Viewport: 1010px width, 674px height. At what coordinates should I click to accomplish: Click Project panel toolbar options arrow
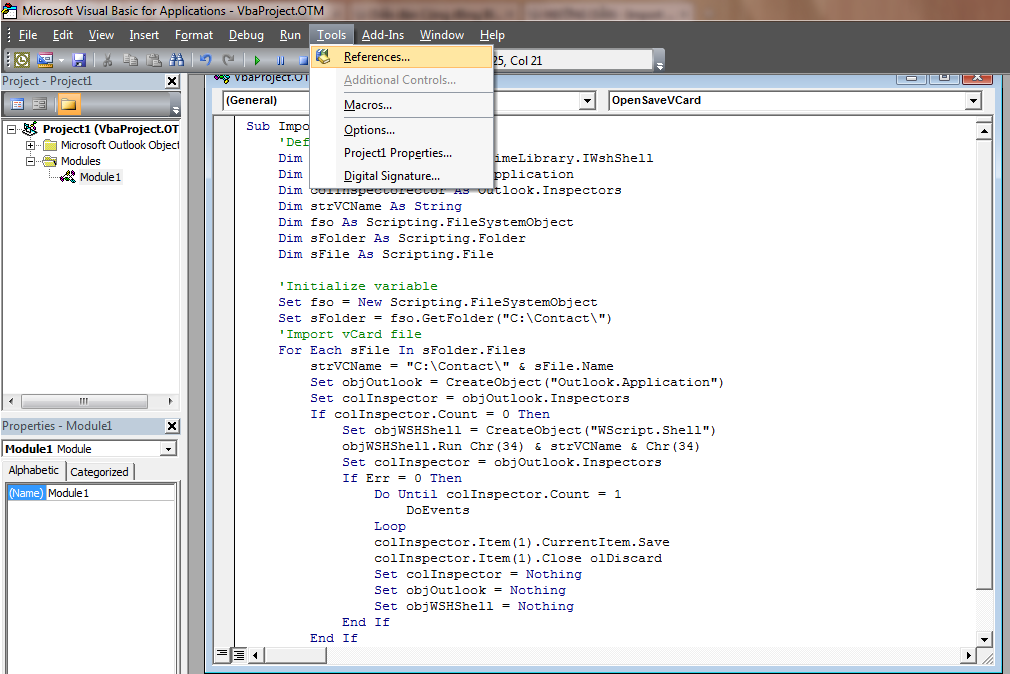176,104
